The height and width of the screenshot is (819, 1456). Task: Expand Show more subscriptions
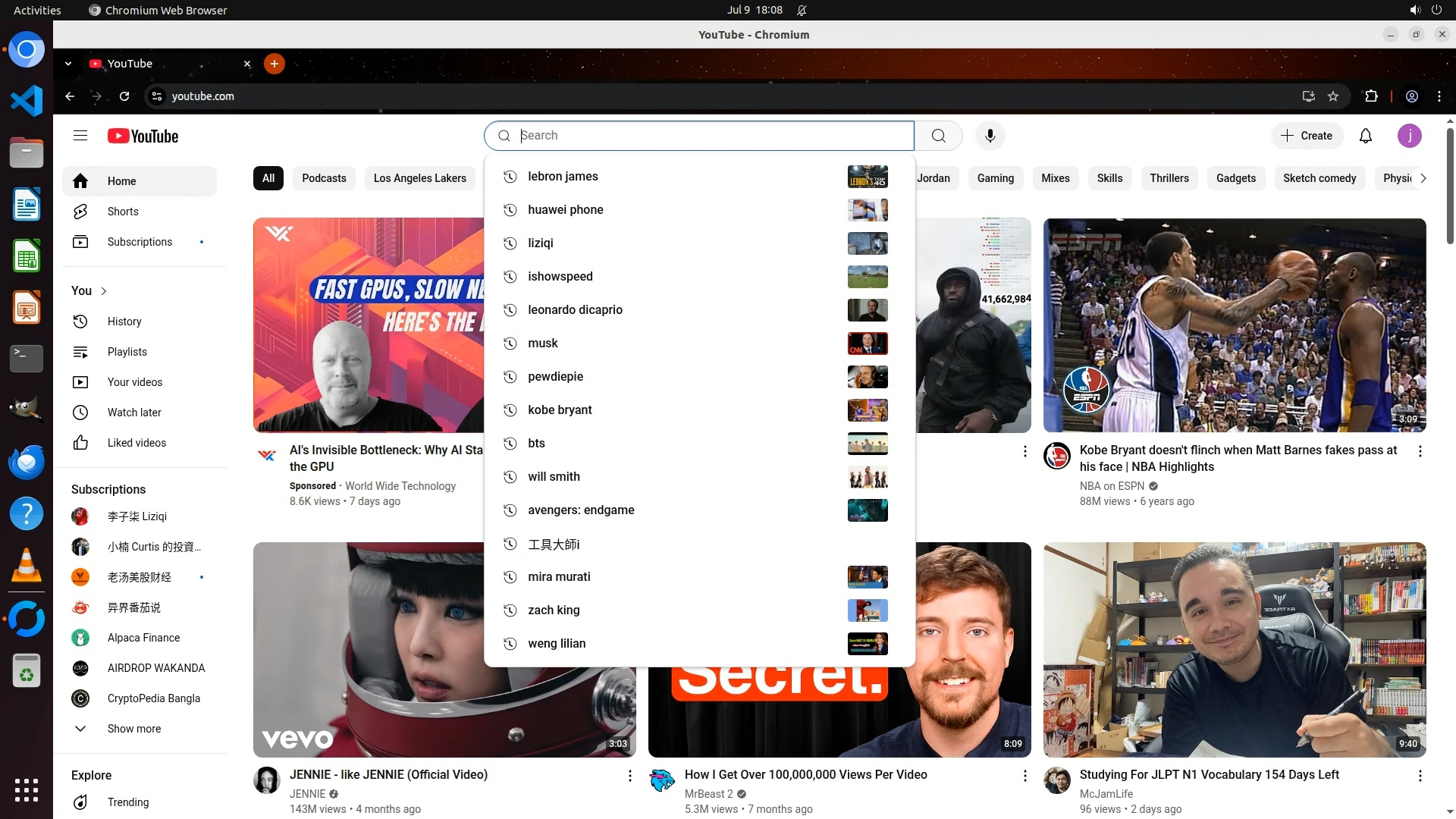(x=133, y=729)
